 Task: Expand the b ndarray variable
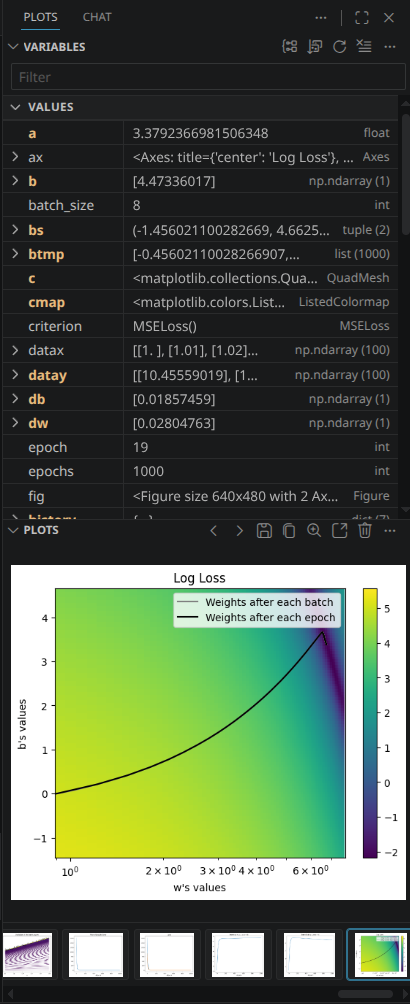coord(15,182)
